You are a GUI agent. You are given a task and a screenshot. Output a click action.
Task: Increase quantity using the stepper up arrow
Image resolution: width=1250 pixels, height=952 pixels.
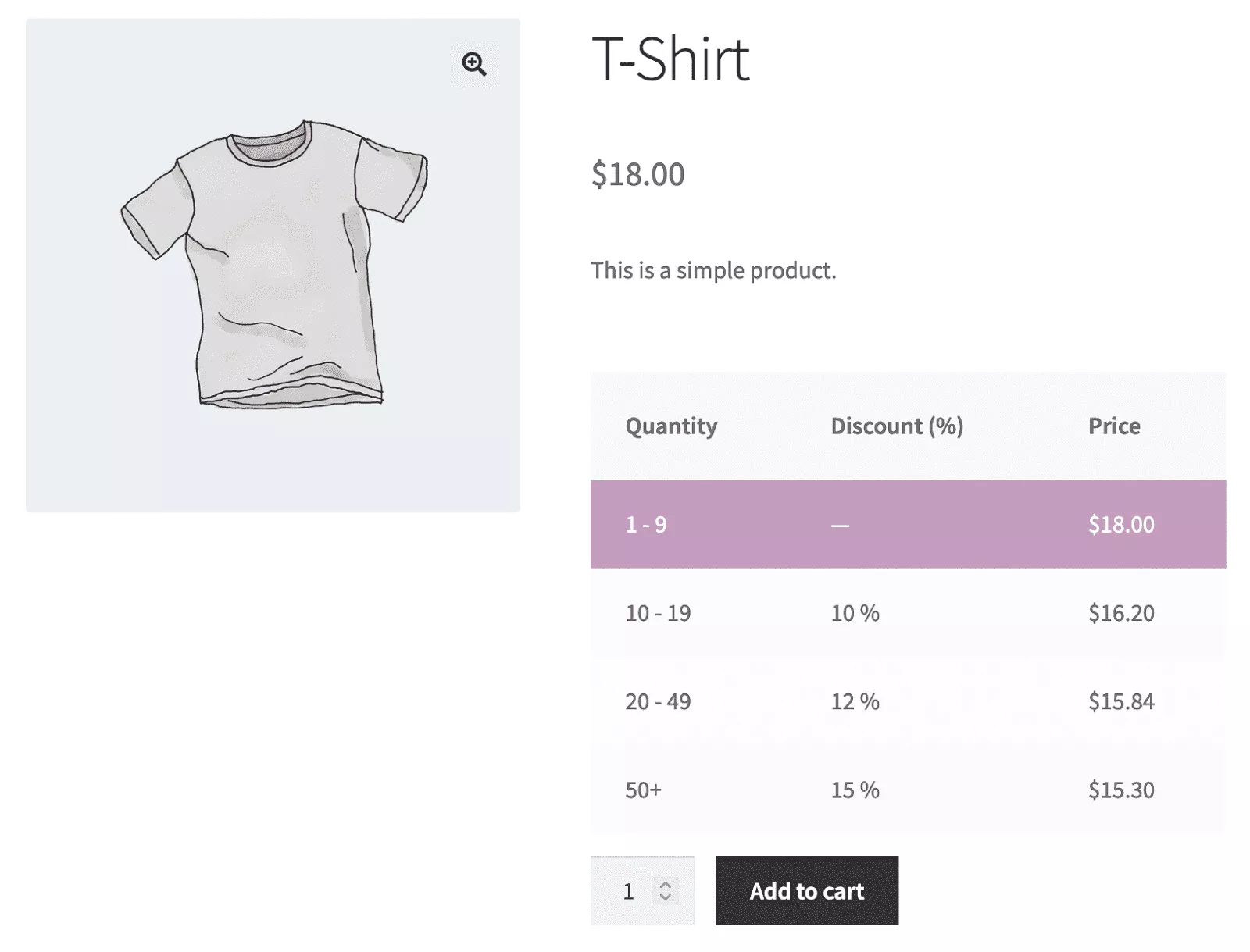pyautogui.click(x=666, y=885)
